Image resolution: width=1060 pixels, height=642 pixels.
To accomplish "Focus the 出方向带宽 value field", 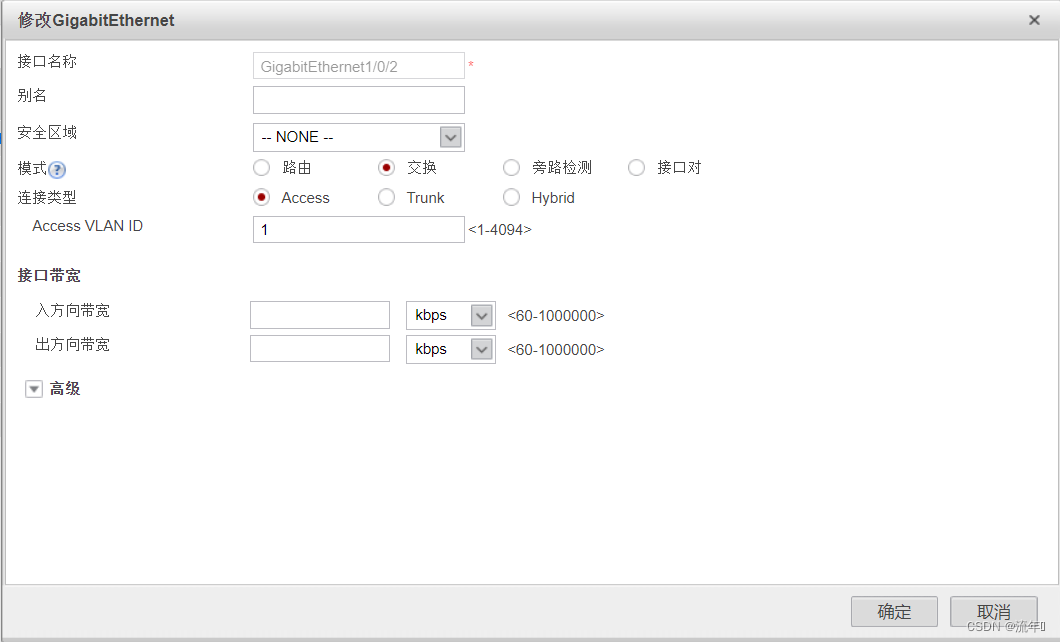I will (320, 349).
